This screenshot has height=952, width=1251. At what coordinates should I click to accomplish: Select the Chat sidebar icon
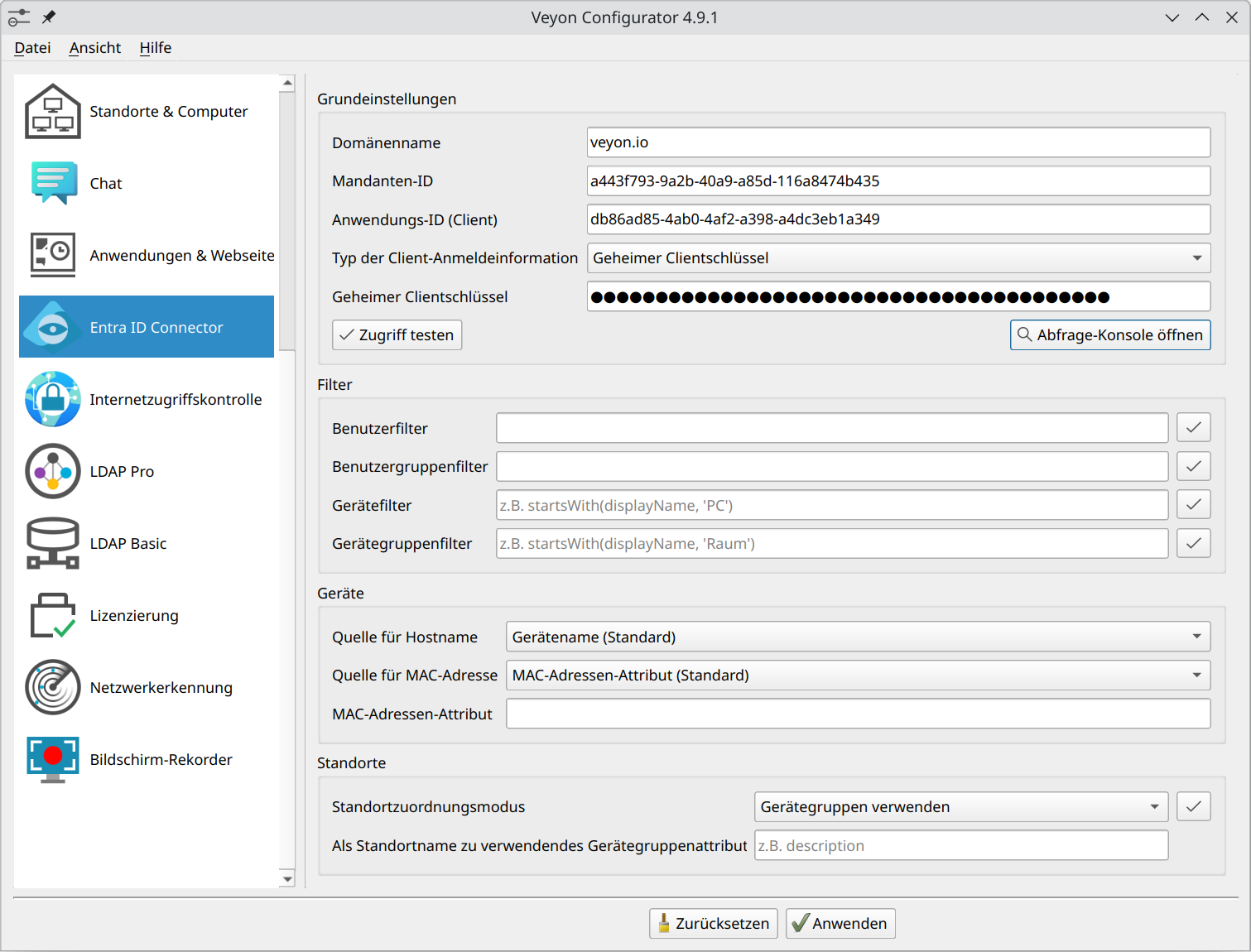(x=53, y=184)
